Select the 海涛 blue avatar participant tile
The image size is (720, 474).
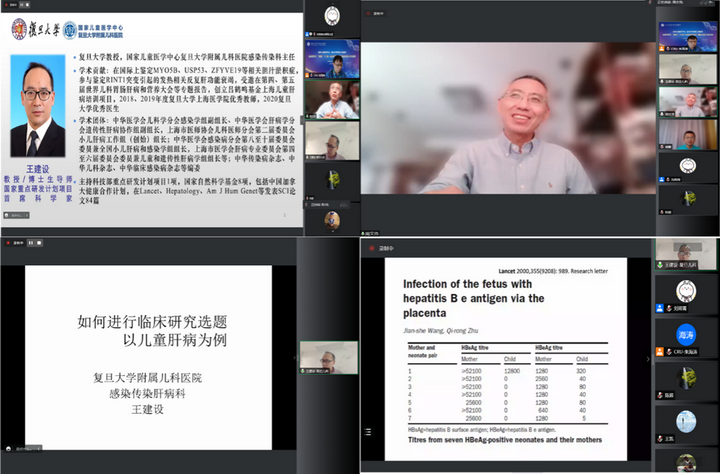coord(686,335)
